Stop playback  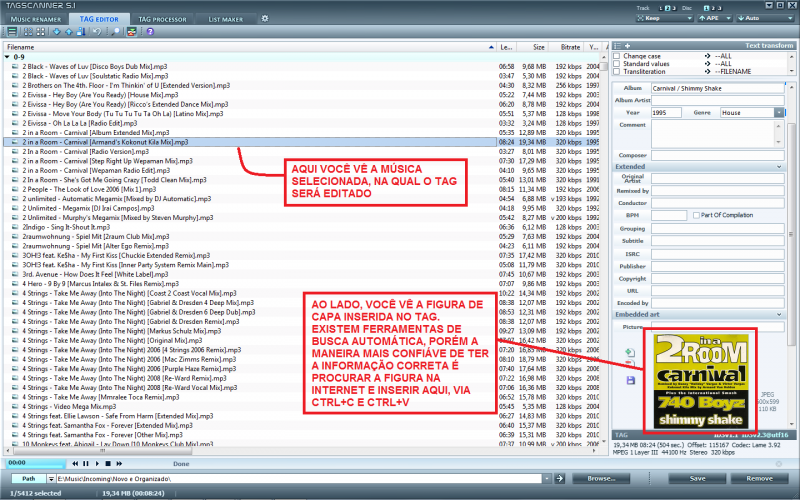[108, 464]
